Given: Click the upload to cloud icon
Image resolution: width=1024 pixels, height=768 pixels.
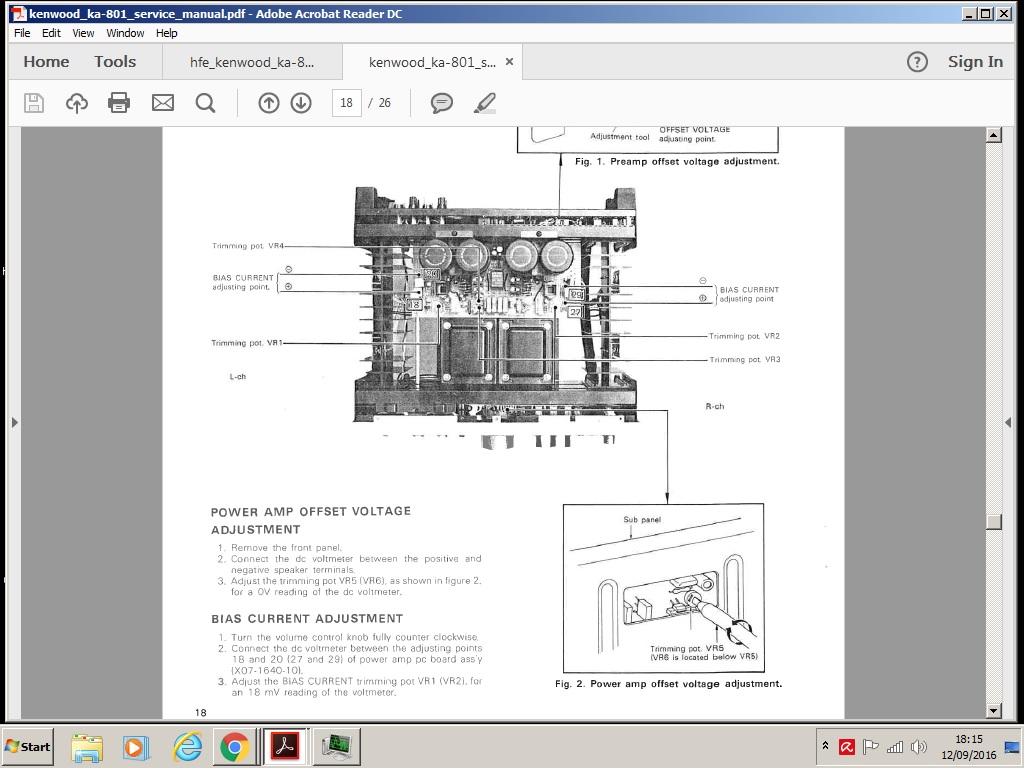Looking at the screenshot, I should (x=76, y=103).
